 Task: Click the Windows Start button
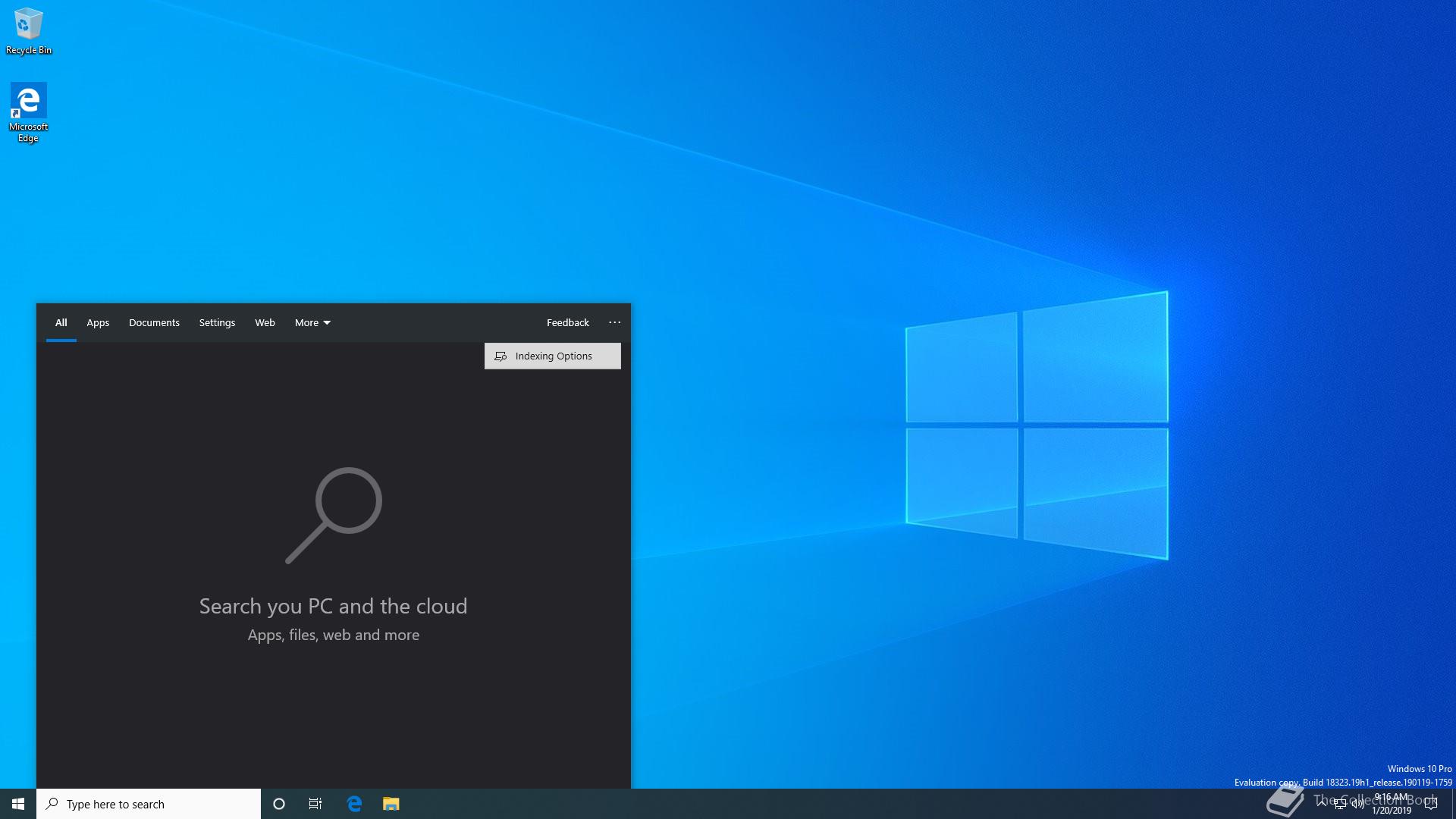(x=18, y=804)
